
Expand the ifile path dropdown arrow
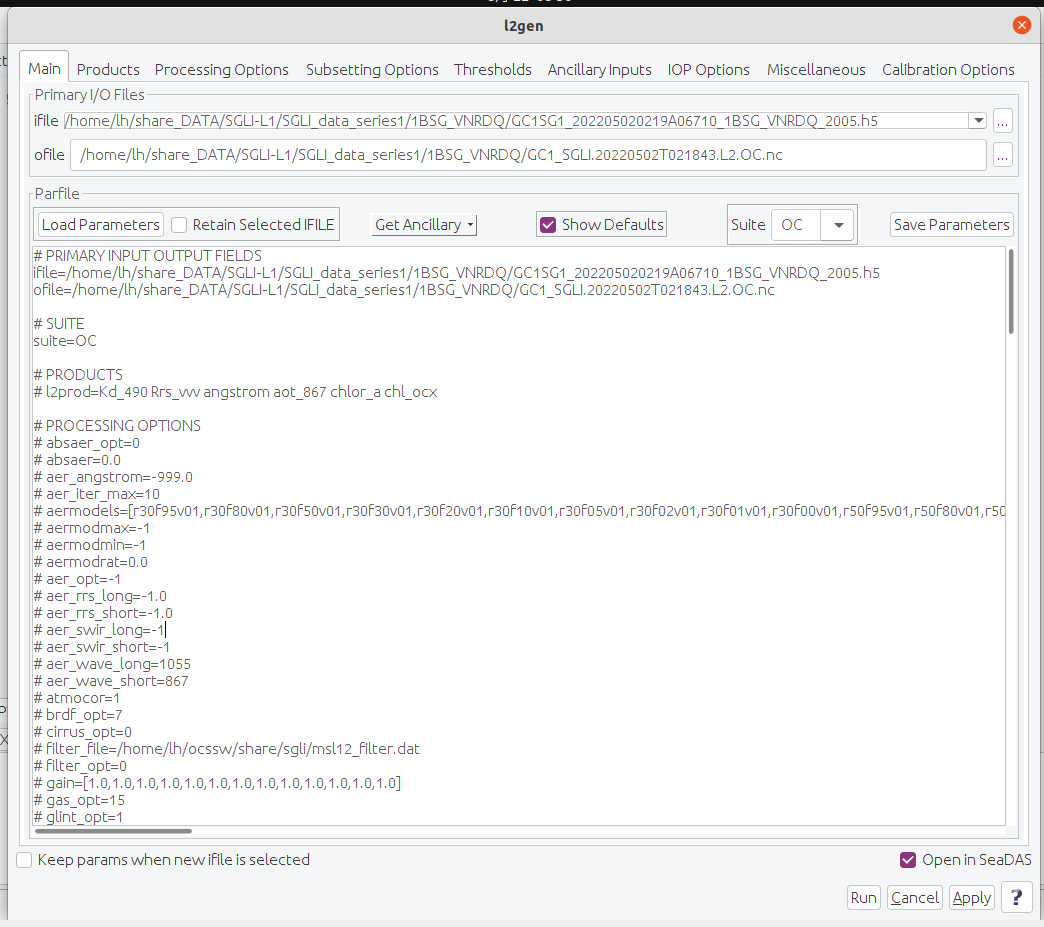(x=977, y=121)
